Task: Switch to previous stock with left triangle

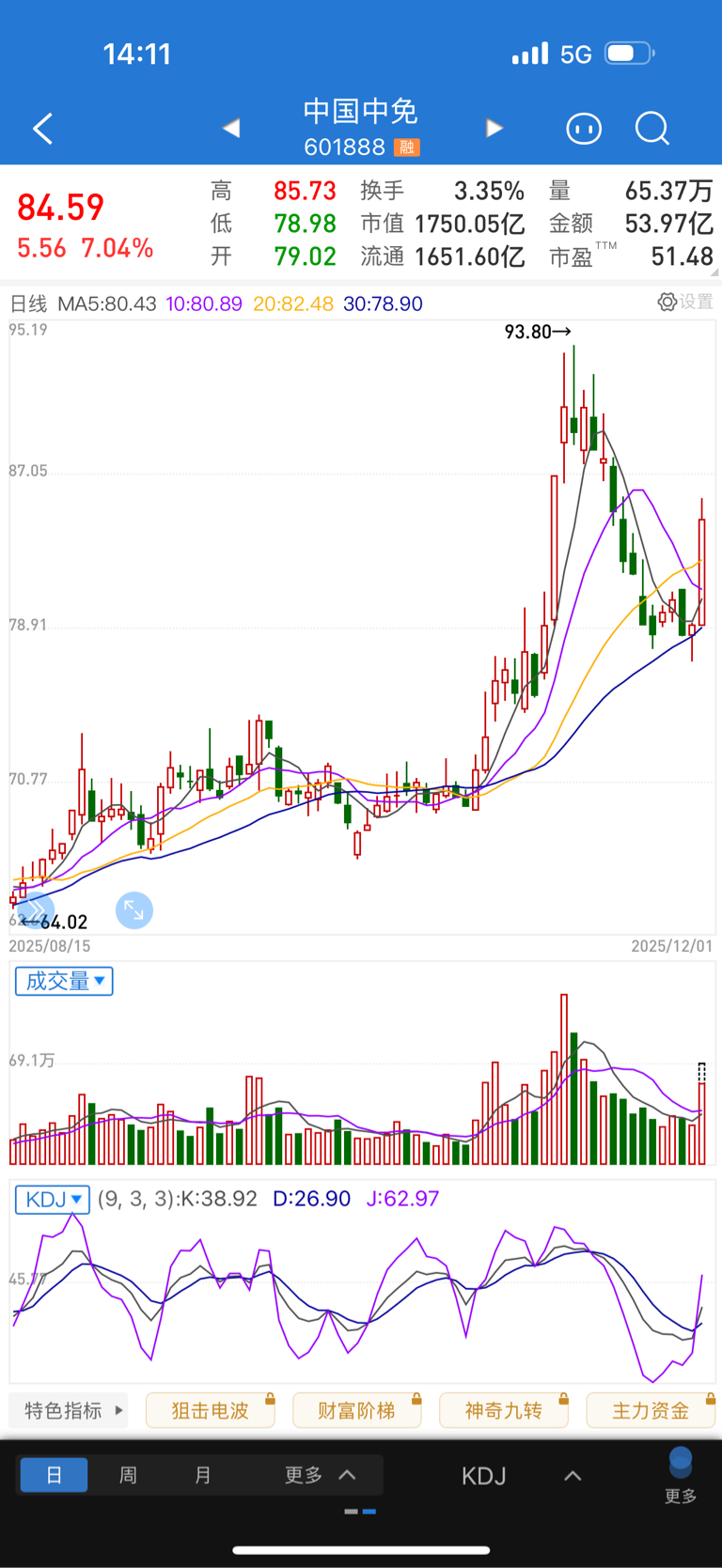Action: [x=231, y=128]
